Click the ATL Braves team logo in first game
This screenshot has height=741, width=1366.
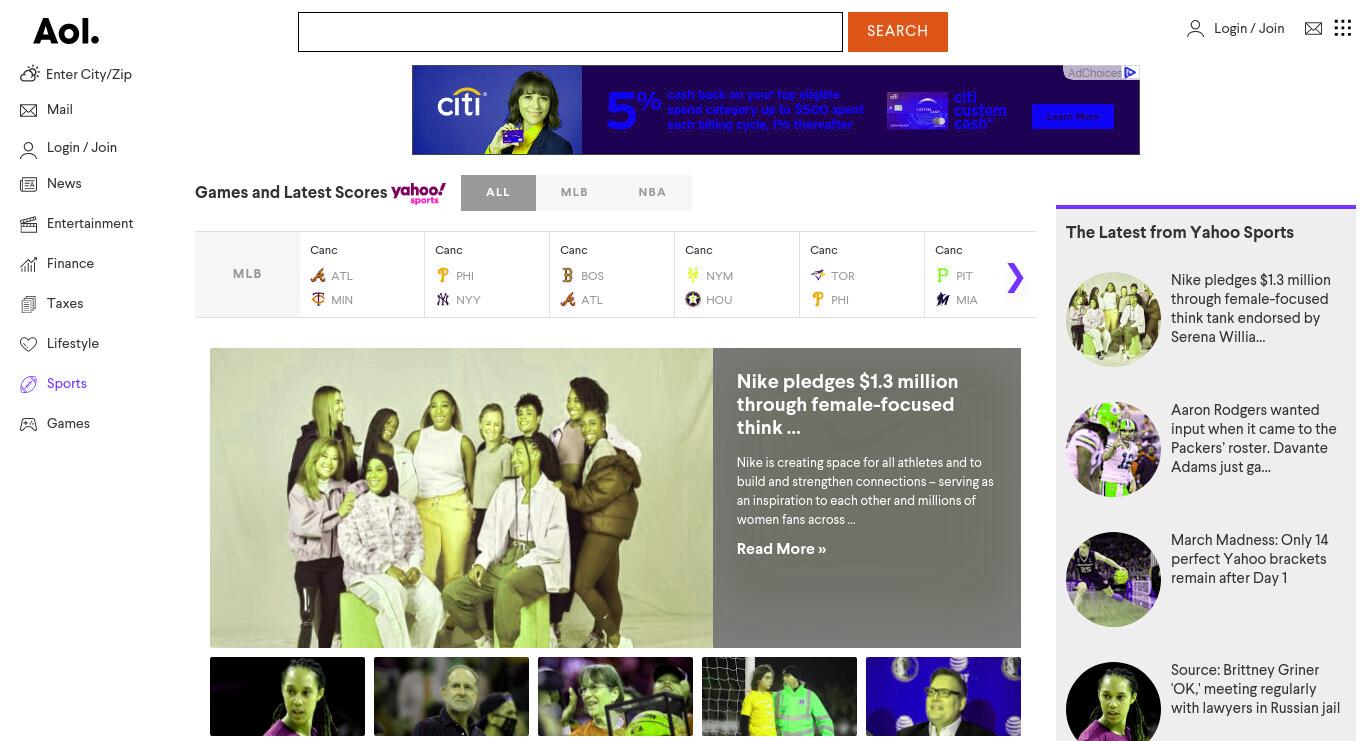coord(318,275)
